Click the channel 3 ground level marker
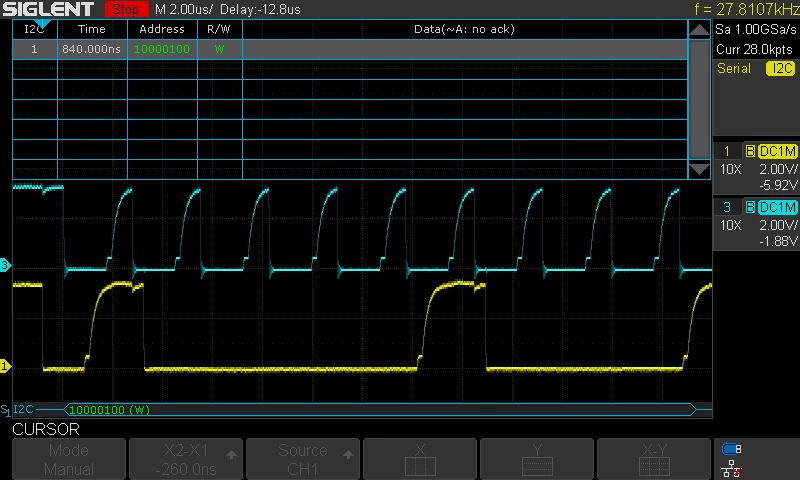This screenshot has height=480, width=800. 5,265
